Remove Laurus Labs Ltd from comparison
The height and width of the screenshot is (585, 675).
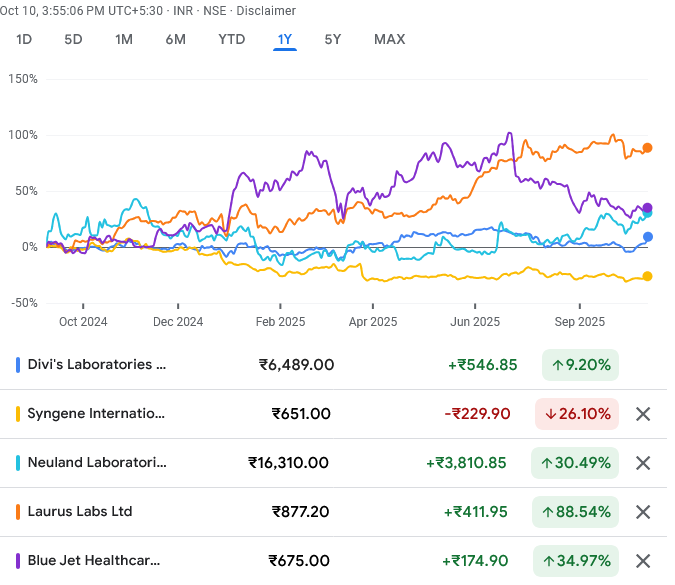(643, 512)
